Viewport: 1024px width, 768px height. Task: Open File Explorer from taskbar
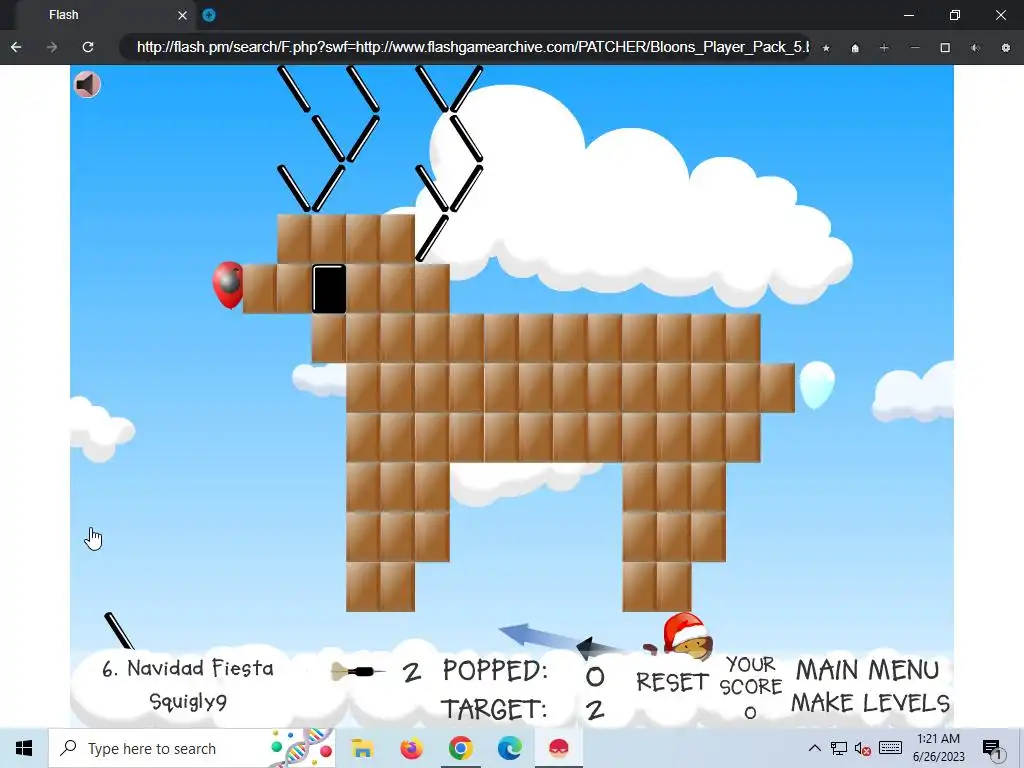pyautogui.click(x=362, y=748)
